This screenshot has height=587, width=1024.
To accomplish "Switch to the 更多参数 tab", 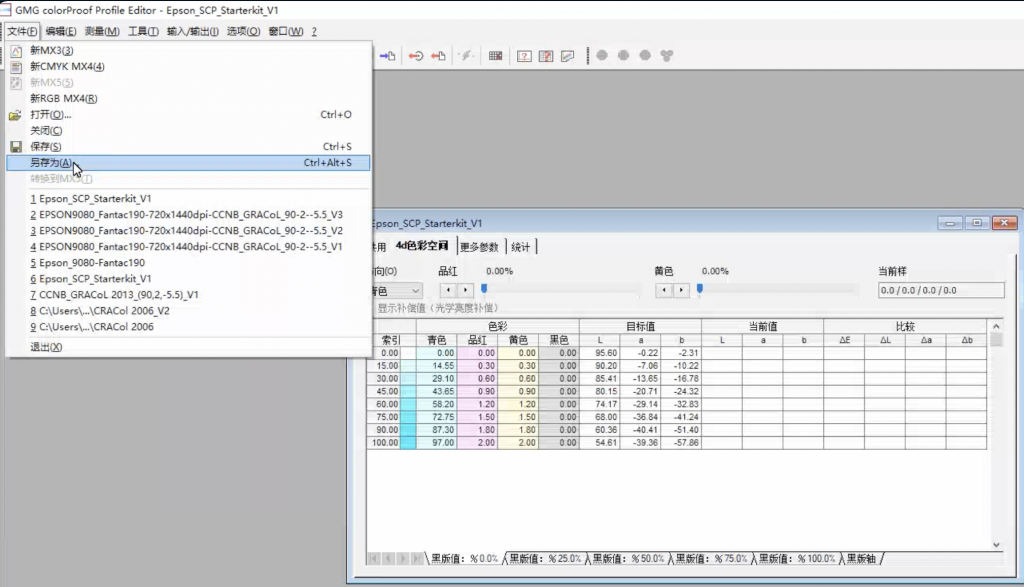I will coord(479,247).
